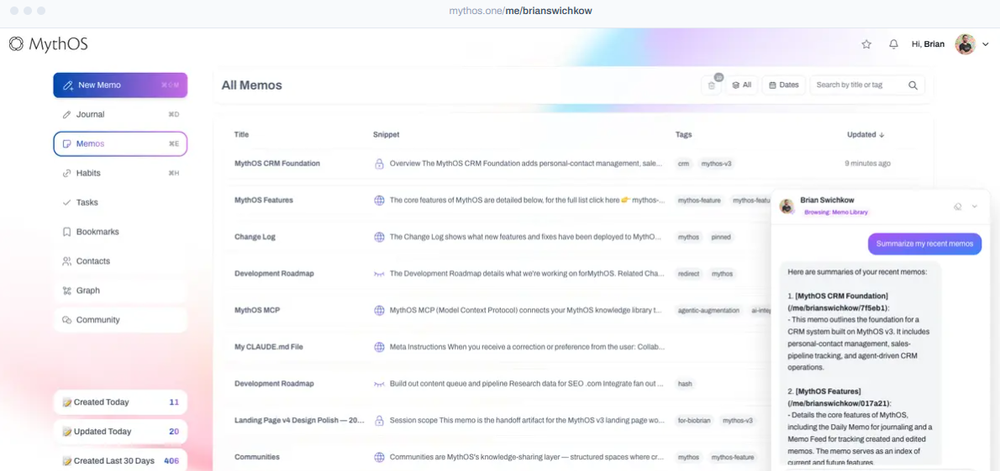
Task: Go to Tasks in the sidebar
Action: tap(120, 203)
